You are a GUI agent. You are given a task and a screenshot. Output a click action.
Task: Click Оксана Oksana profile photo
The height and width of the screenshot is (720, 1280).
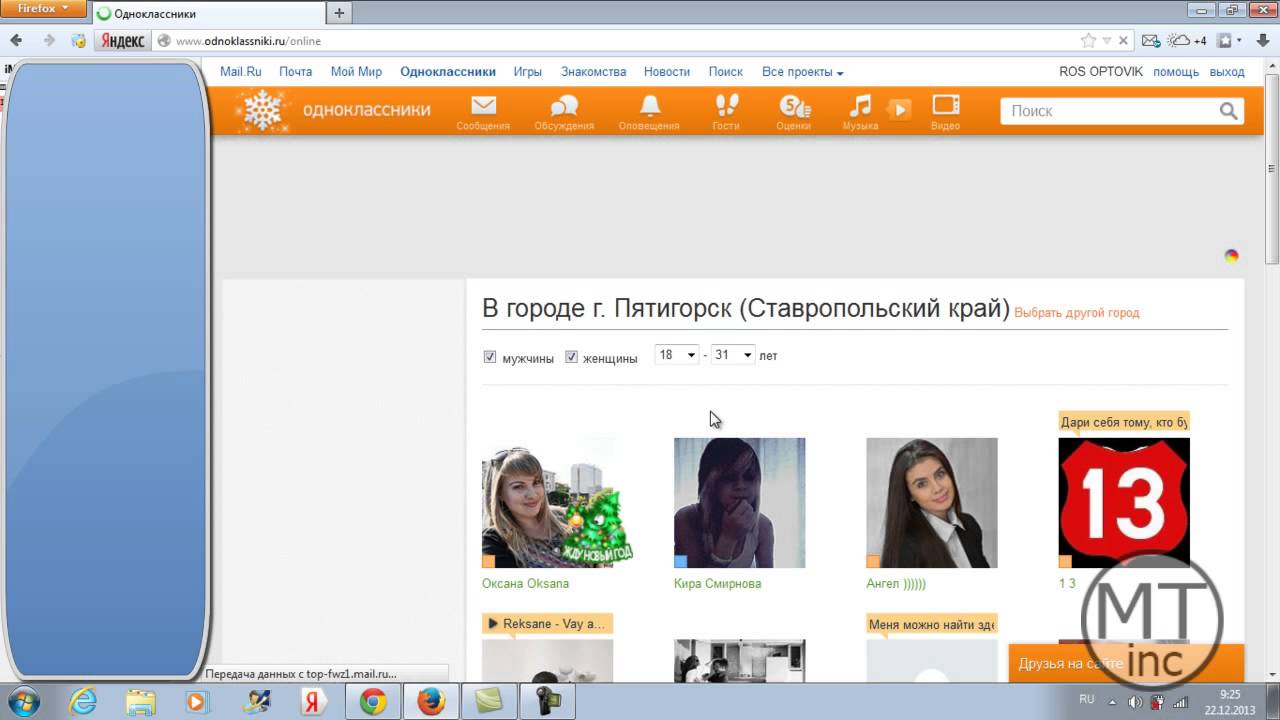[547, 502]
